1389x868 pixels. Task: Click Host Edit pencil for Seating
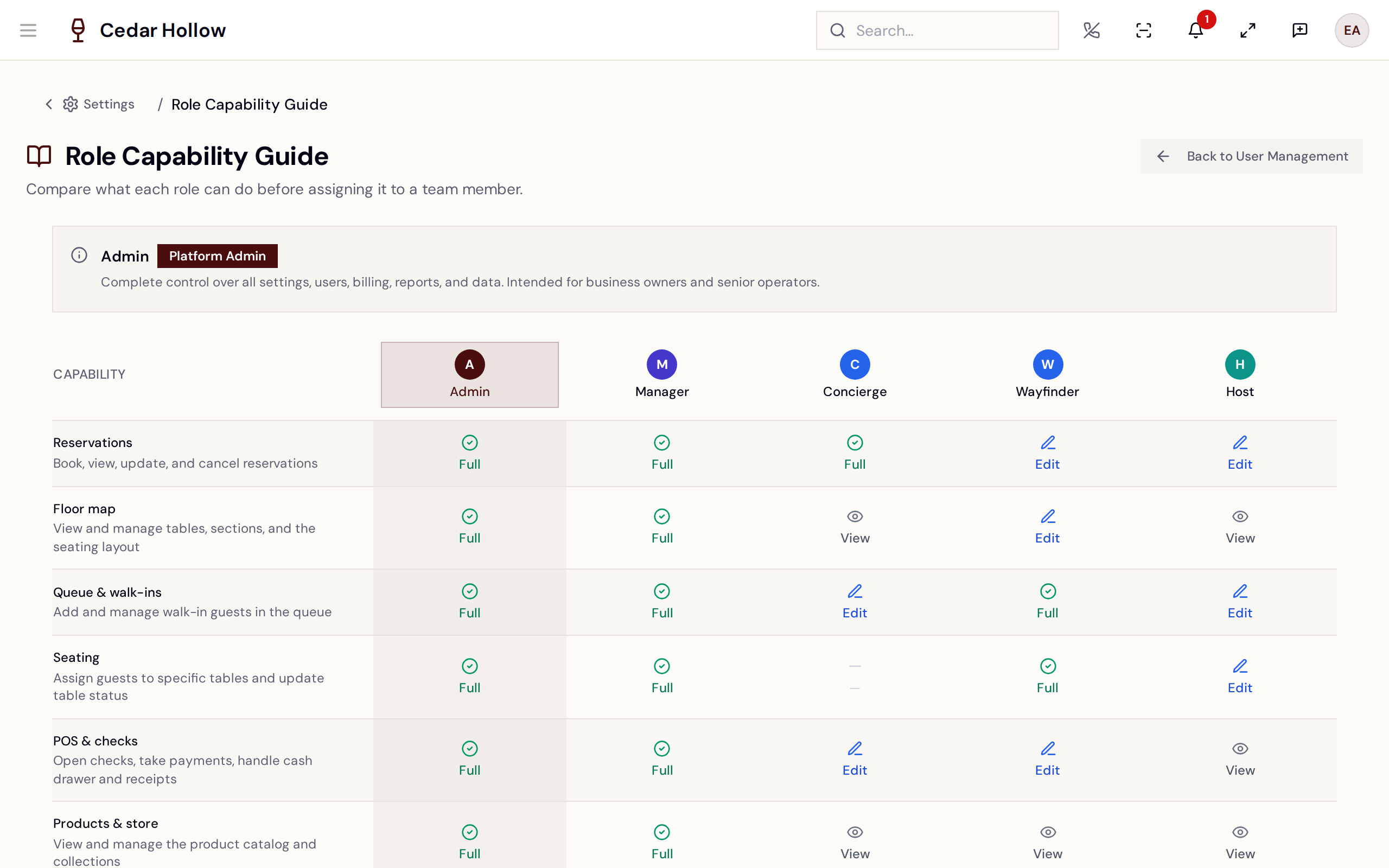click(1240, 666)
